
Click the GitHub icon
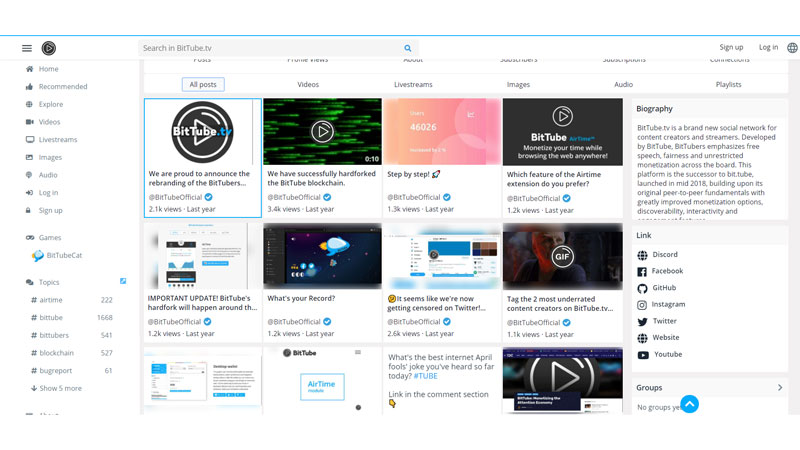click(642, 288)
